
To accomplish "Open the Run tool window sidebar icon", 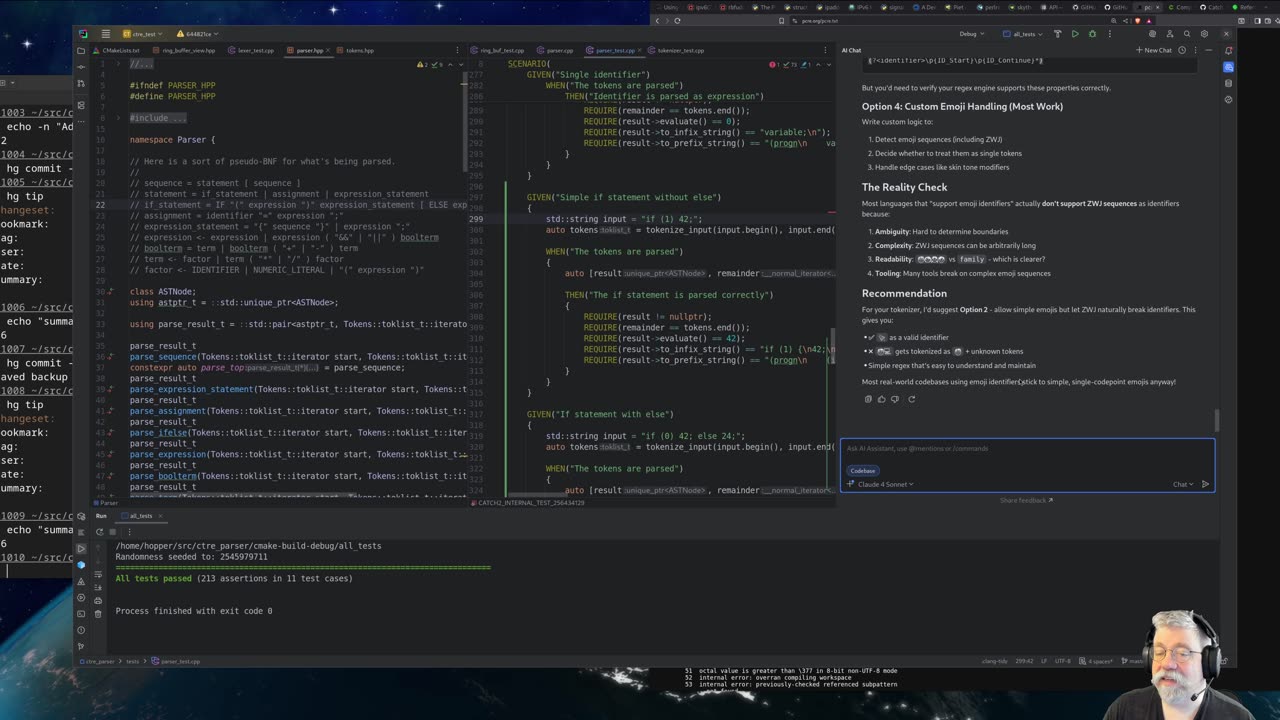I will tap(81, 548).
